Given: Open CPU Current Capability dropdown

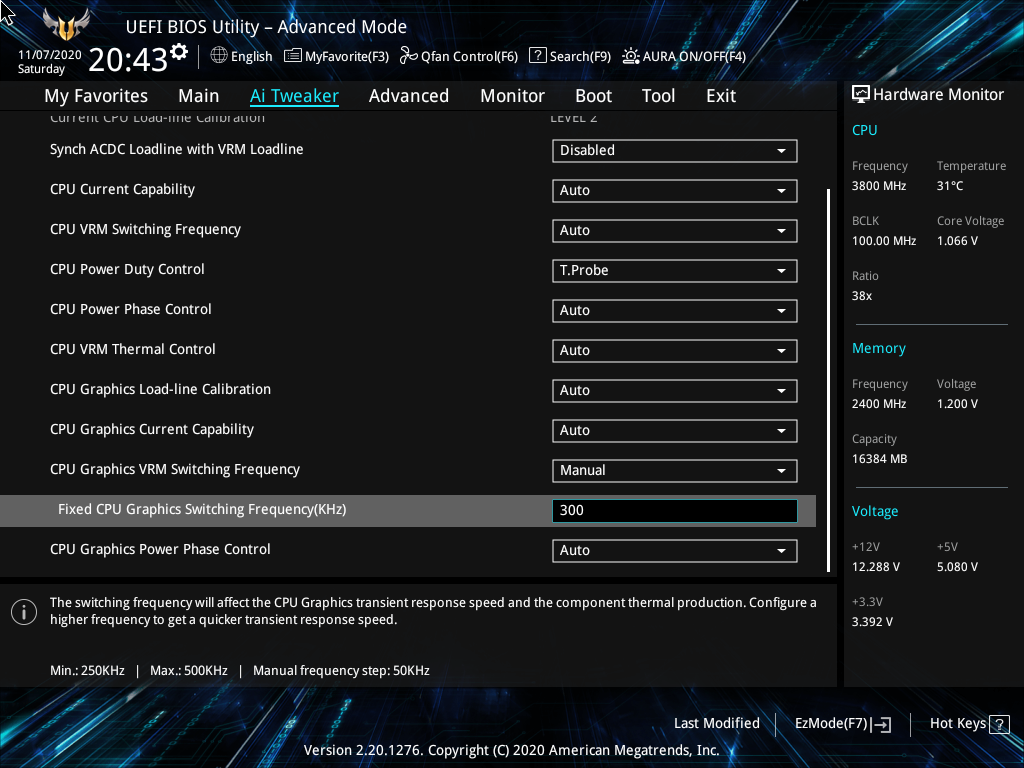Looking at the screenshot, I should click(x=674, y=190).
